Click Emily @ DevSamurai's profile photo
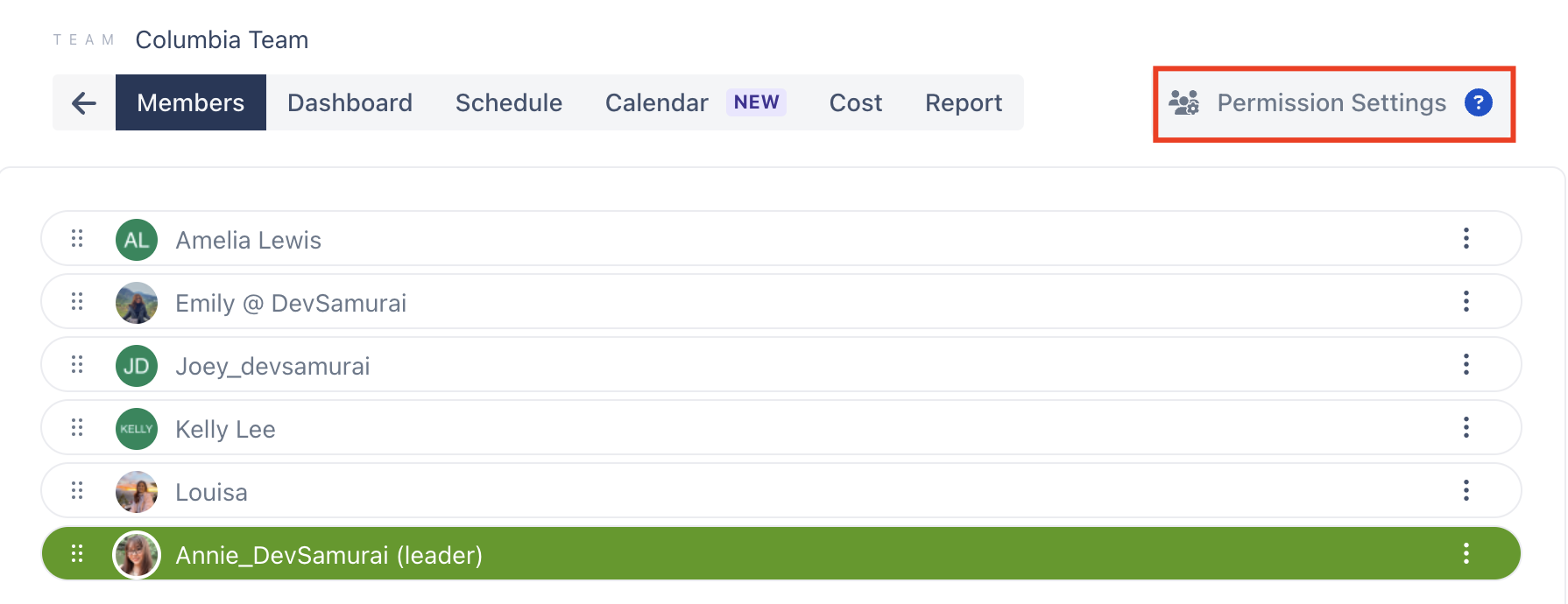Screen dimensions: 1568x604 (x=137, y=303)
